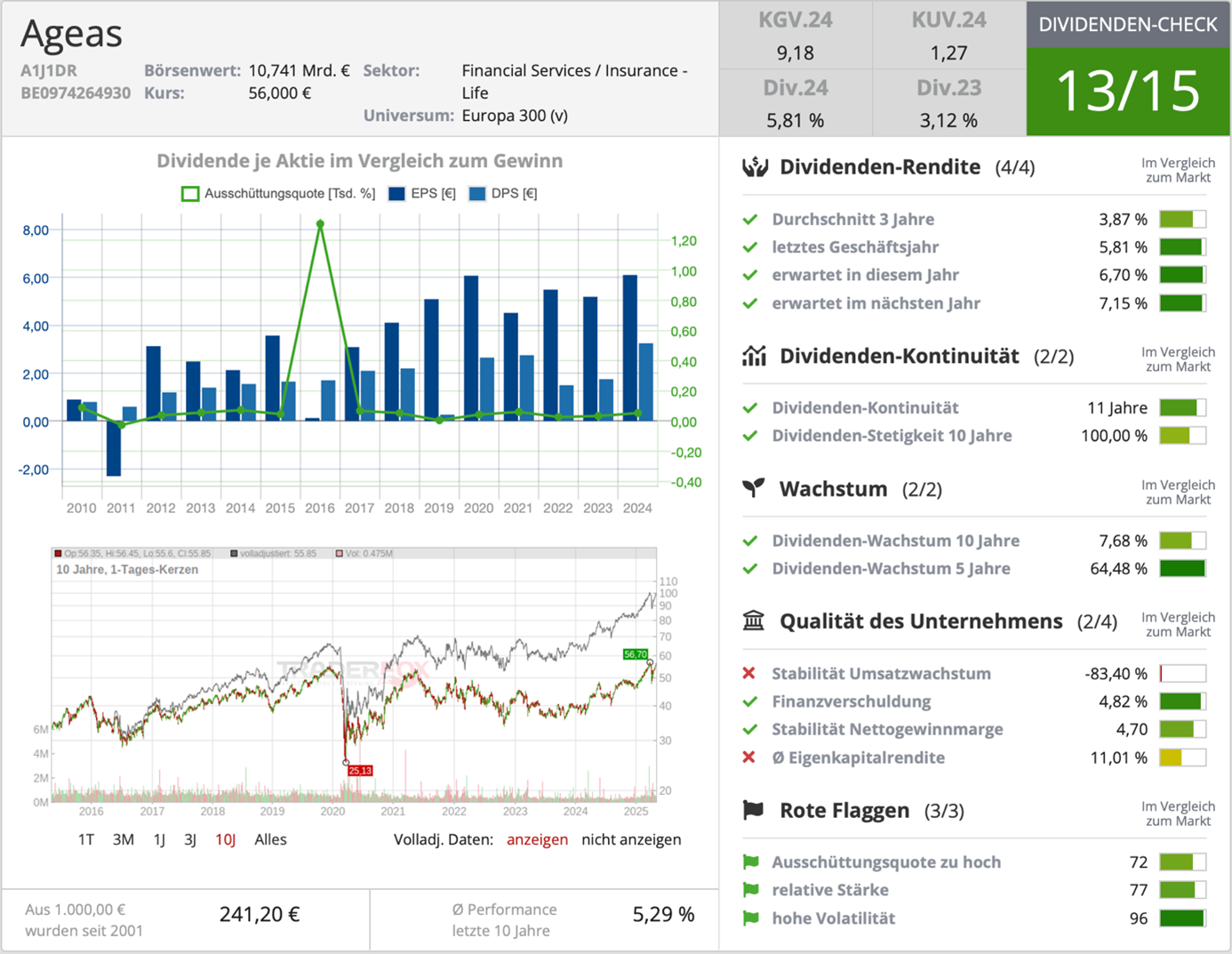The image size is (1232, 954).
Task: Click the DIVIDENDEN-CHECK header
Action: tap(1128, 25)
